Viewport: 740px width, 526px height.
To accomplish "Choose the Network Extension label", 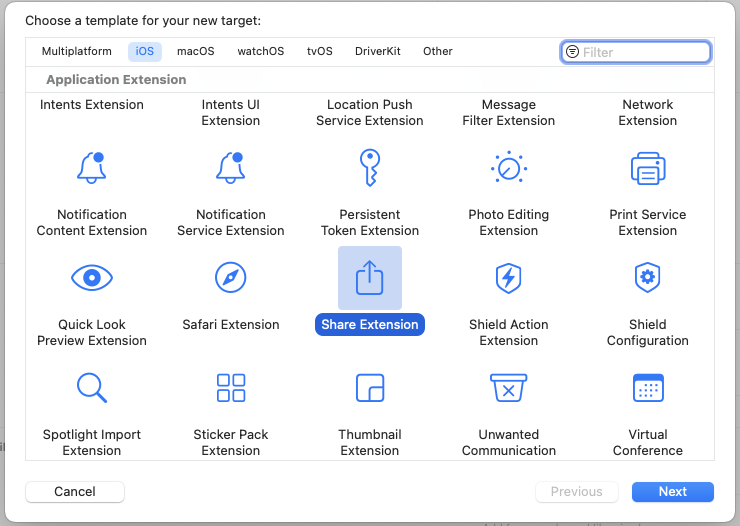I will (648, 113).
